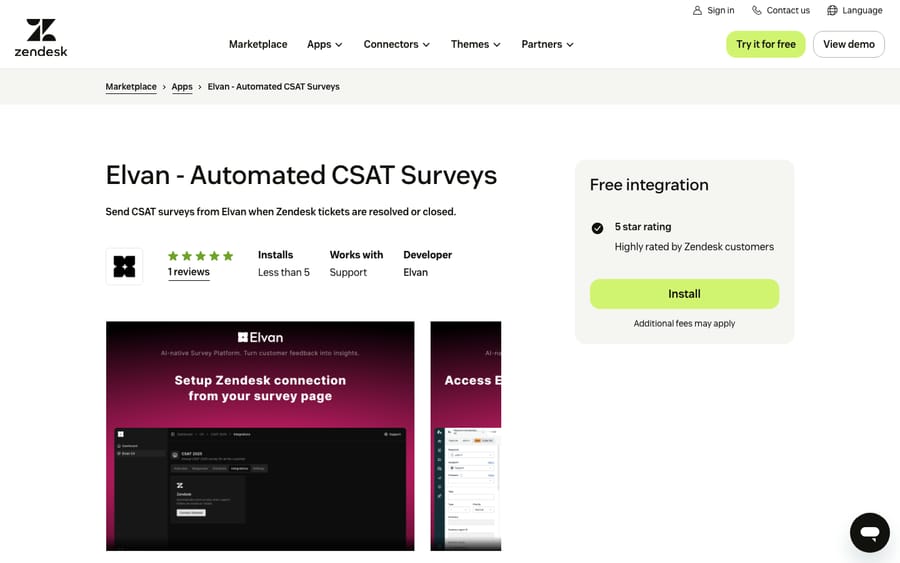Image resolution: width=900 pixels, height=563 pixels.
Task: Open the partially visible second screenshot
Action: pos(465,436)
